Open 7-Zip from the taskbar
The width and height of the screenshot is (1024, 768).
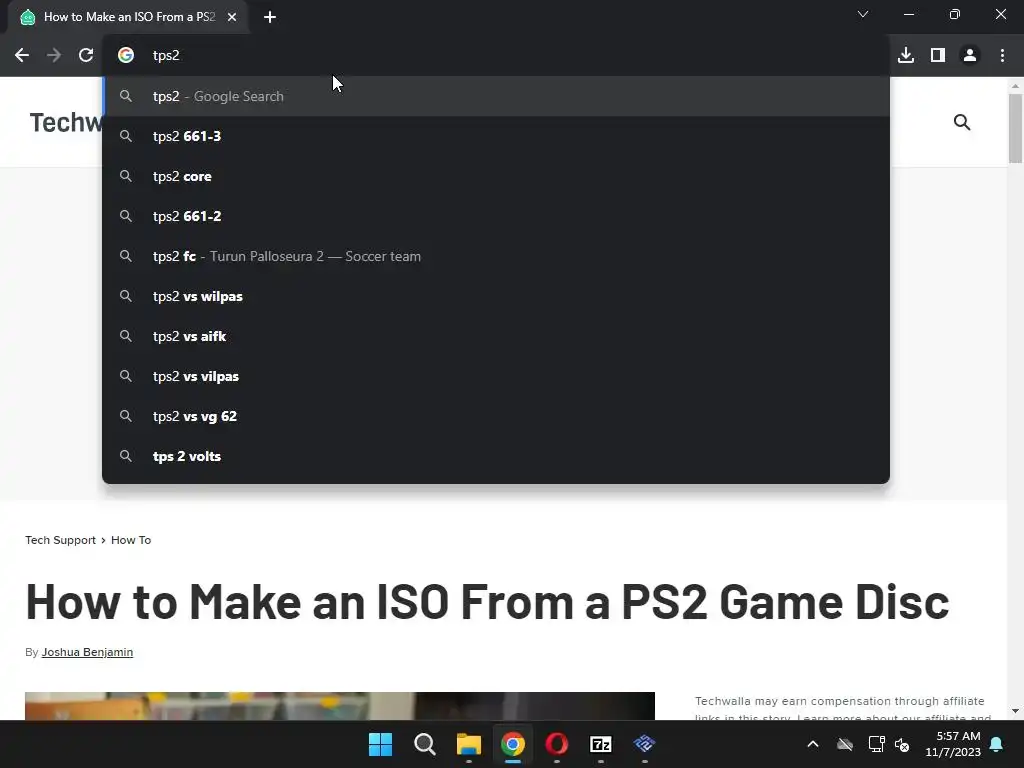pos(601,744)
